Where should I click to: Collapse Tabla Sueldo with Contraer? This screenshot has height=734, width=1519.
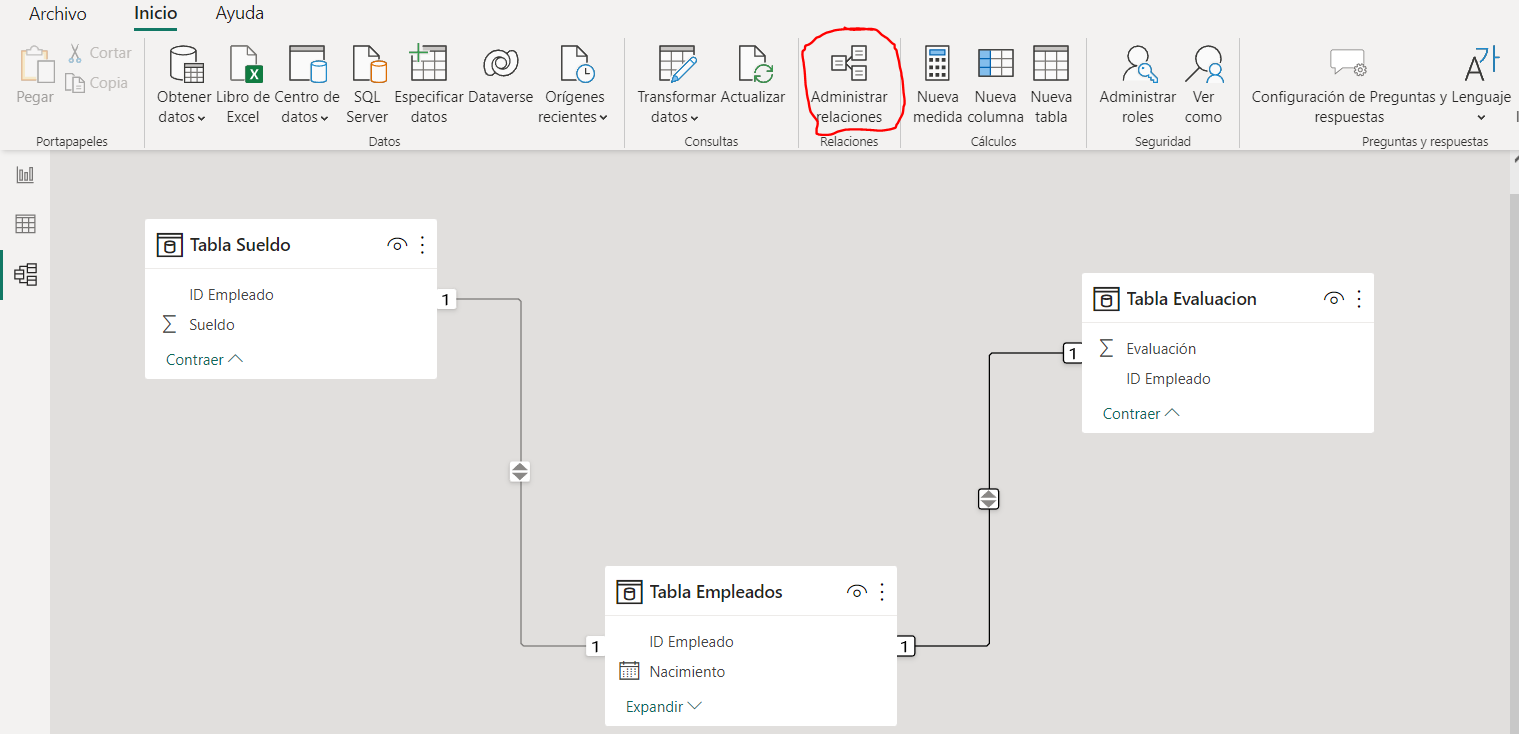point(205,360)
